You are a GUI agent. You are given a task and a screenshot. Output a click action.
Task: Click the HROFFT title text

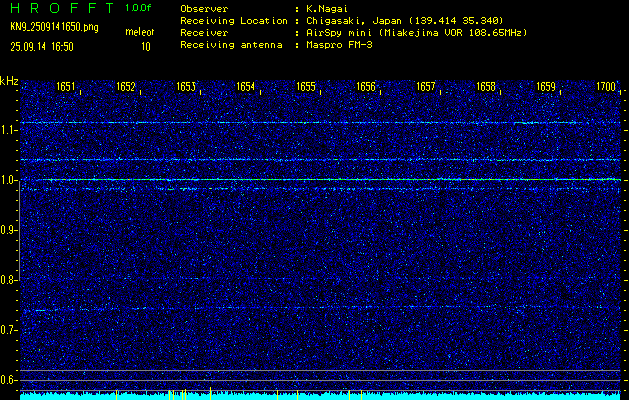click(63, 8)
